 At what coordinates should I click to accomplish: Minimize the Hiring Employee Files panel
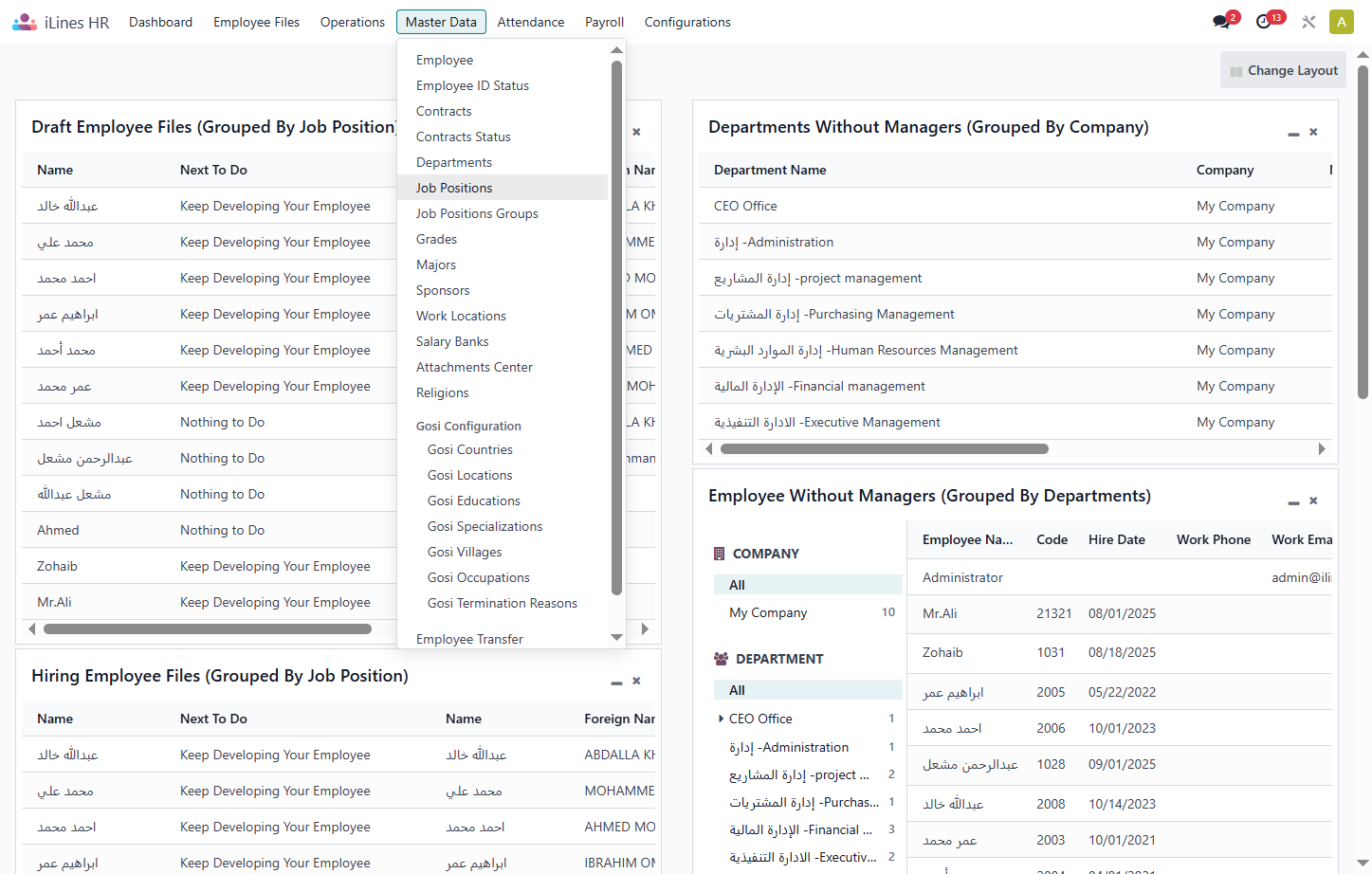click(616, 683)
